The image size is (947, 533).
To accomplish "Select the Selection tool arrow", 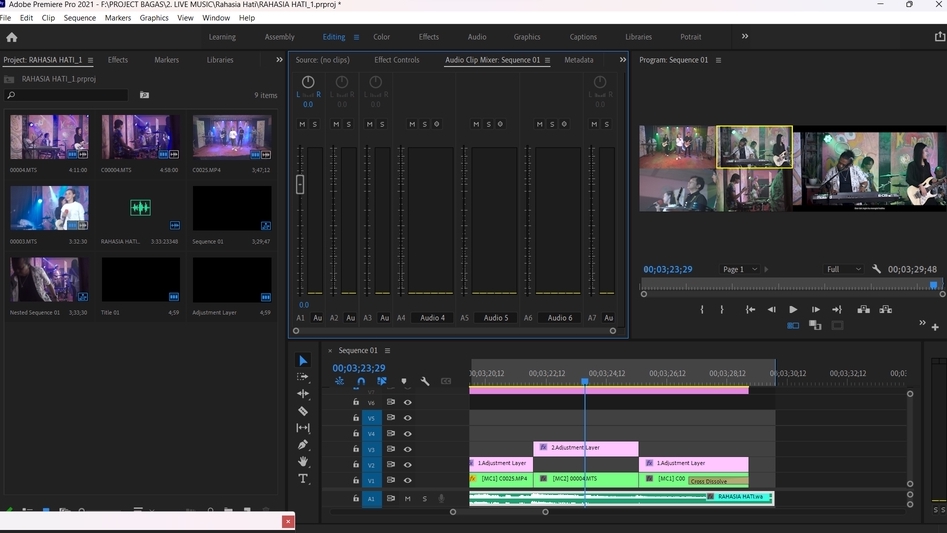I will [303, 360].
